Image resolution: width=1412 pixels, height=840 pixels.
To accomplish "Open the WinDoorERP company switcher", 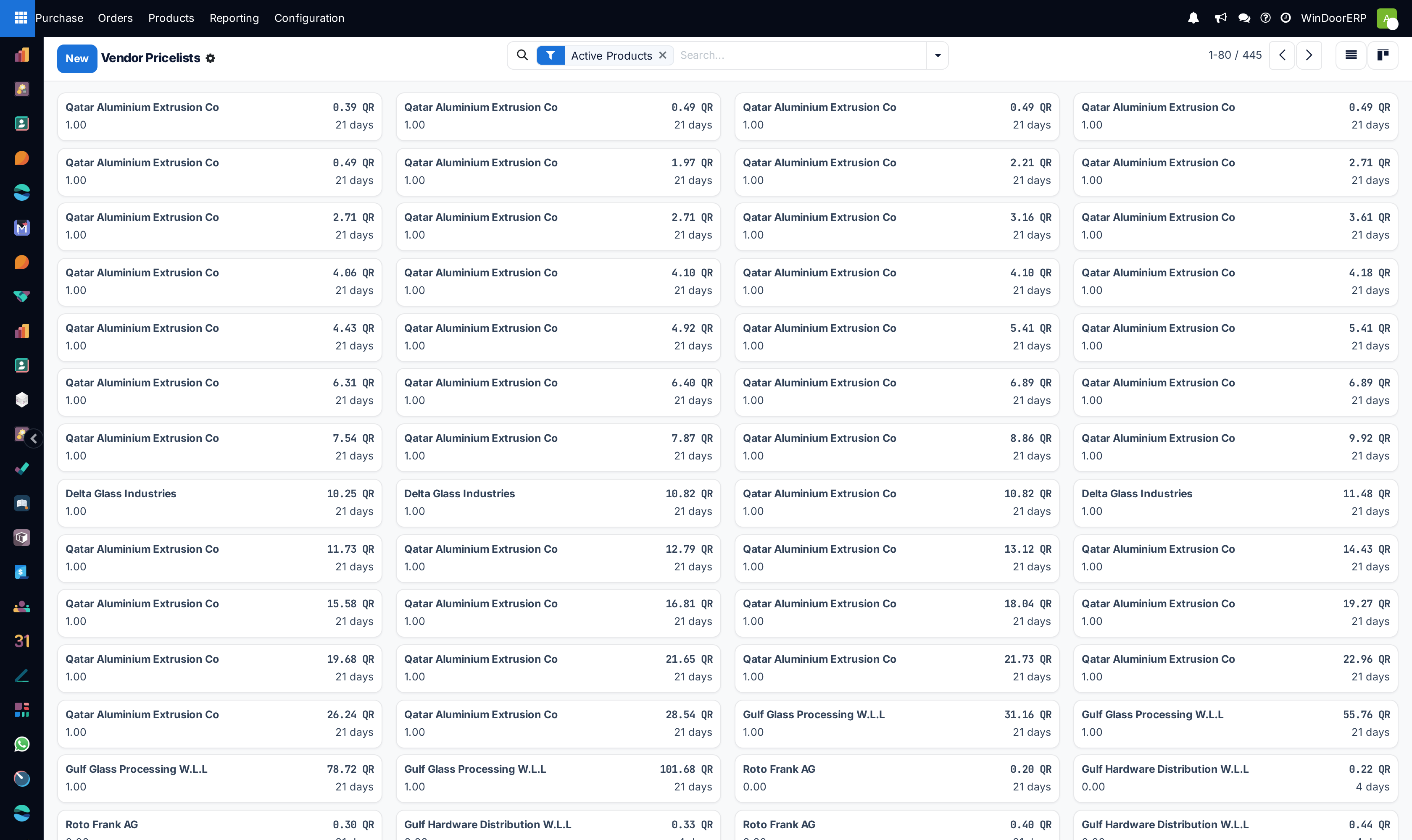I will coord(1333,18).
